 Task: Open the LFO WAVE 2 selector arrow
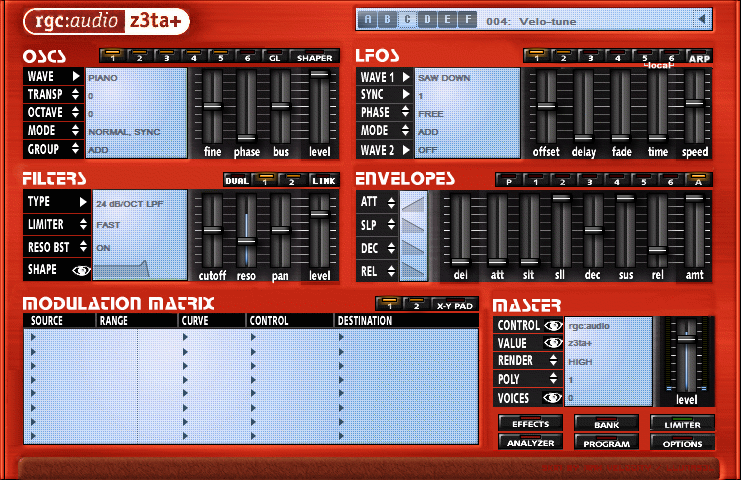point(406,150)
